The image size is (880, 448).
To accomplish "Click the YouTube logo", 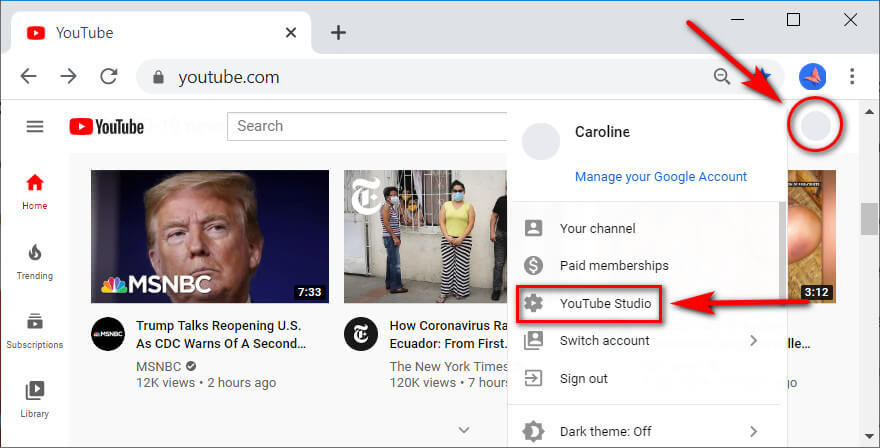I will coord(107,126).
